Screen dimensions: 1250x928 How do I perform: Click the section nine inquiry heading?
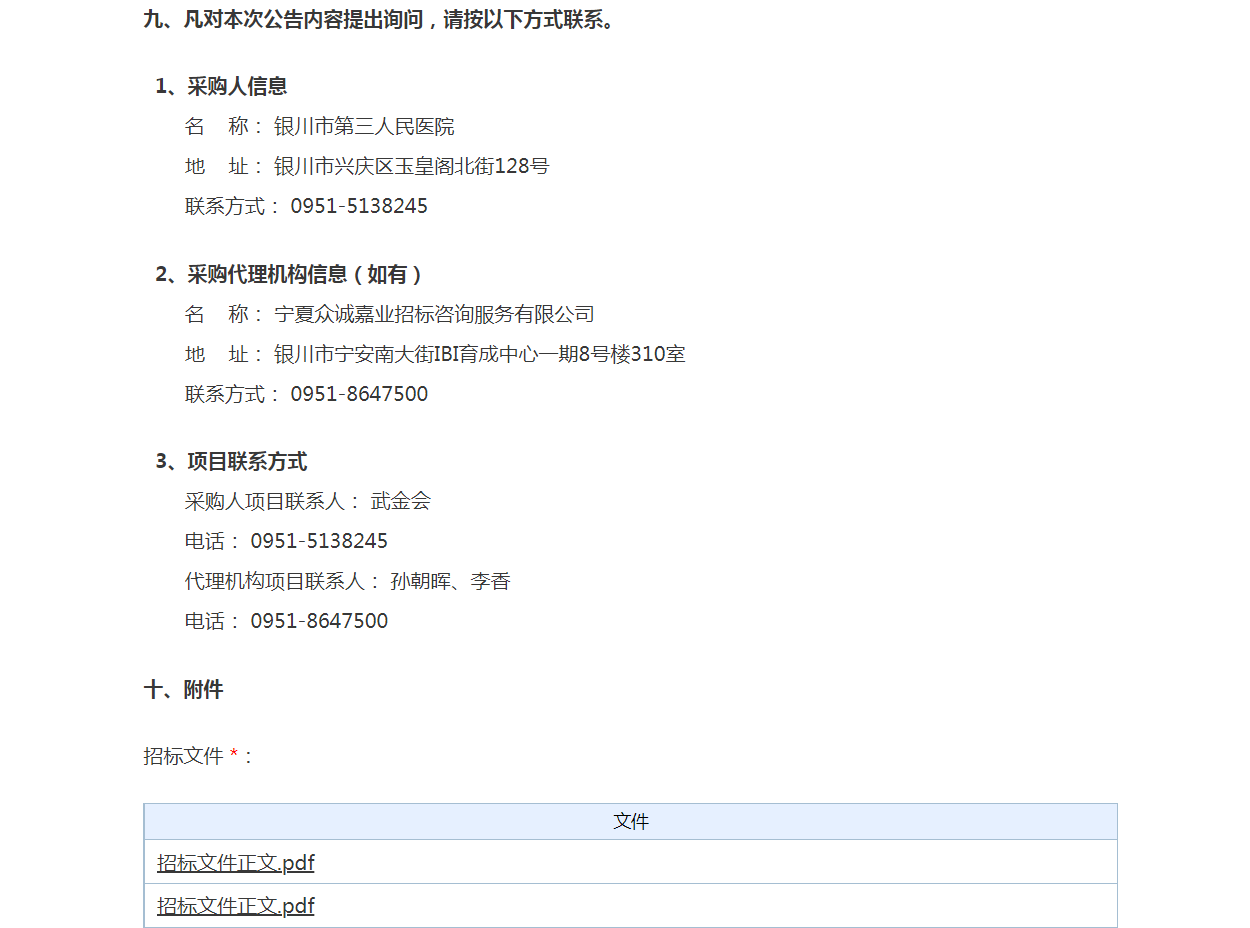coord(380,20)
